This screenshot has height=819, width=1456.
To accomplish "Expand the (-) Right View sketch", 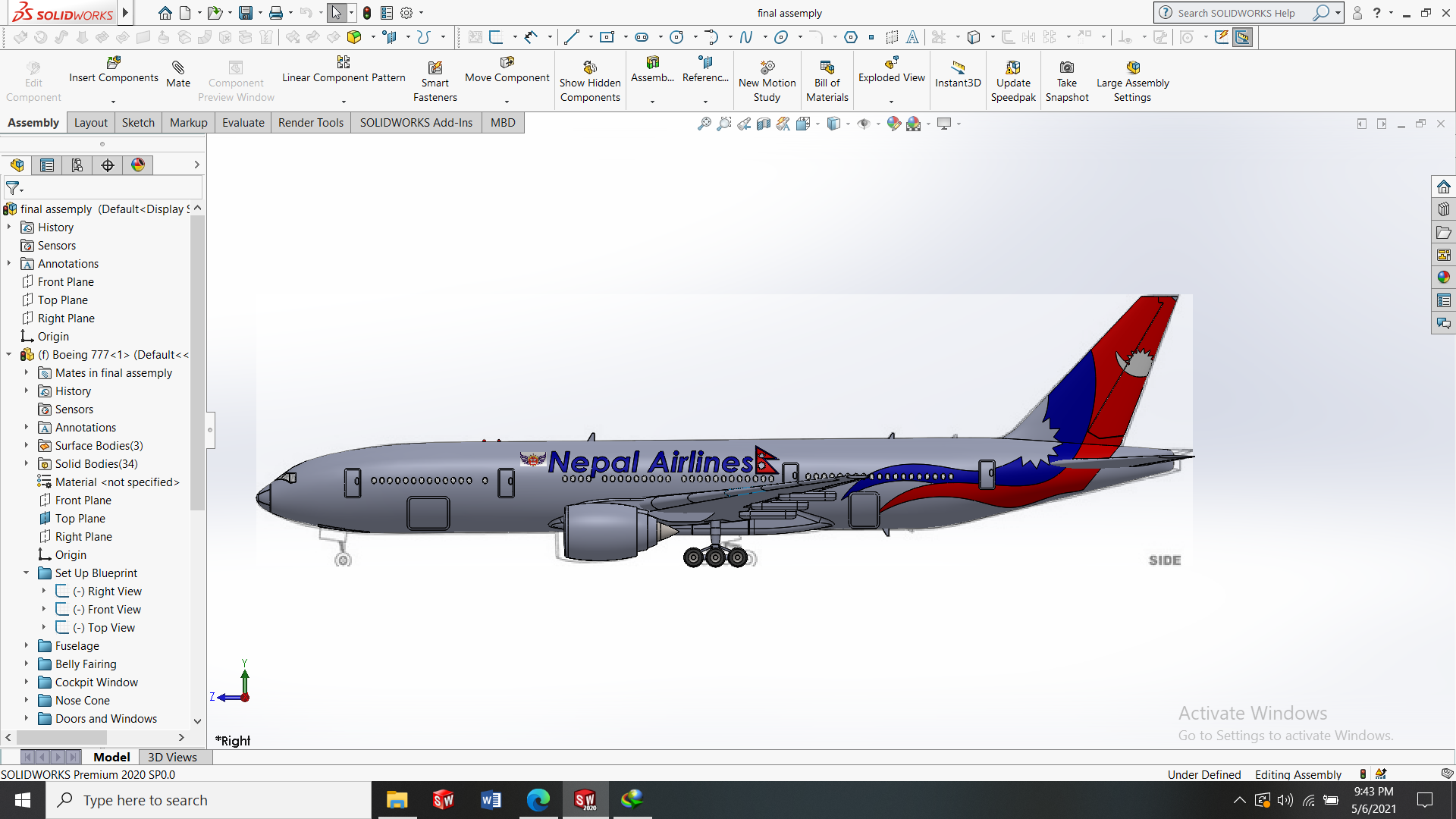I will coord(44,591).
